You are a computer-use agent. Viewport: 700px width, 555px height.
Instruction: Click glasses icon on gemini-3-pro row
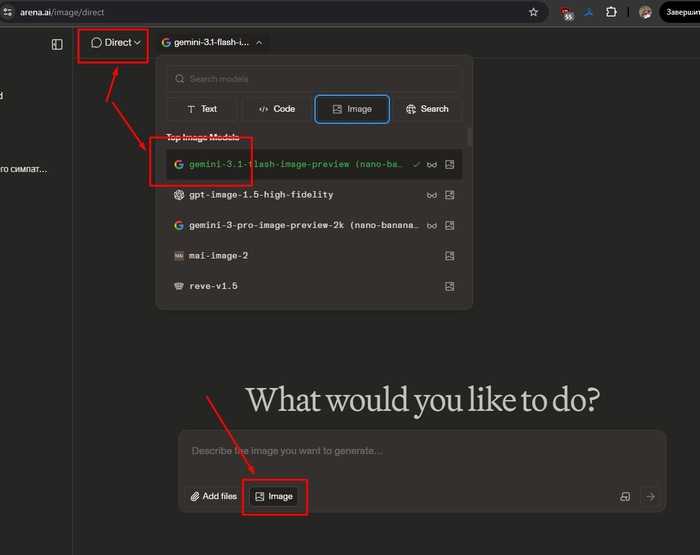point(432,225)
